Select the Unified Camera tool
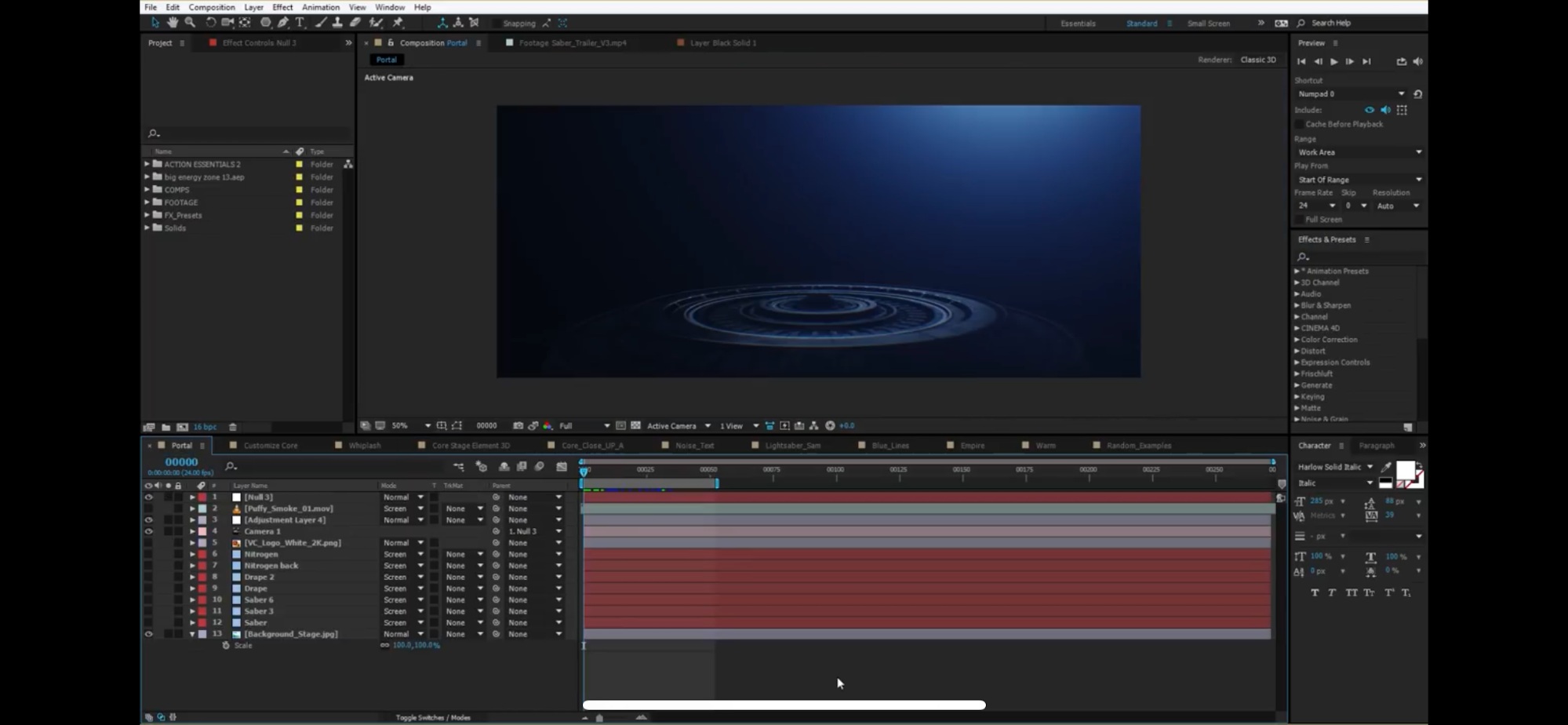This screenshot has width=1568, height=725. point(227,23)
